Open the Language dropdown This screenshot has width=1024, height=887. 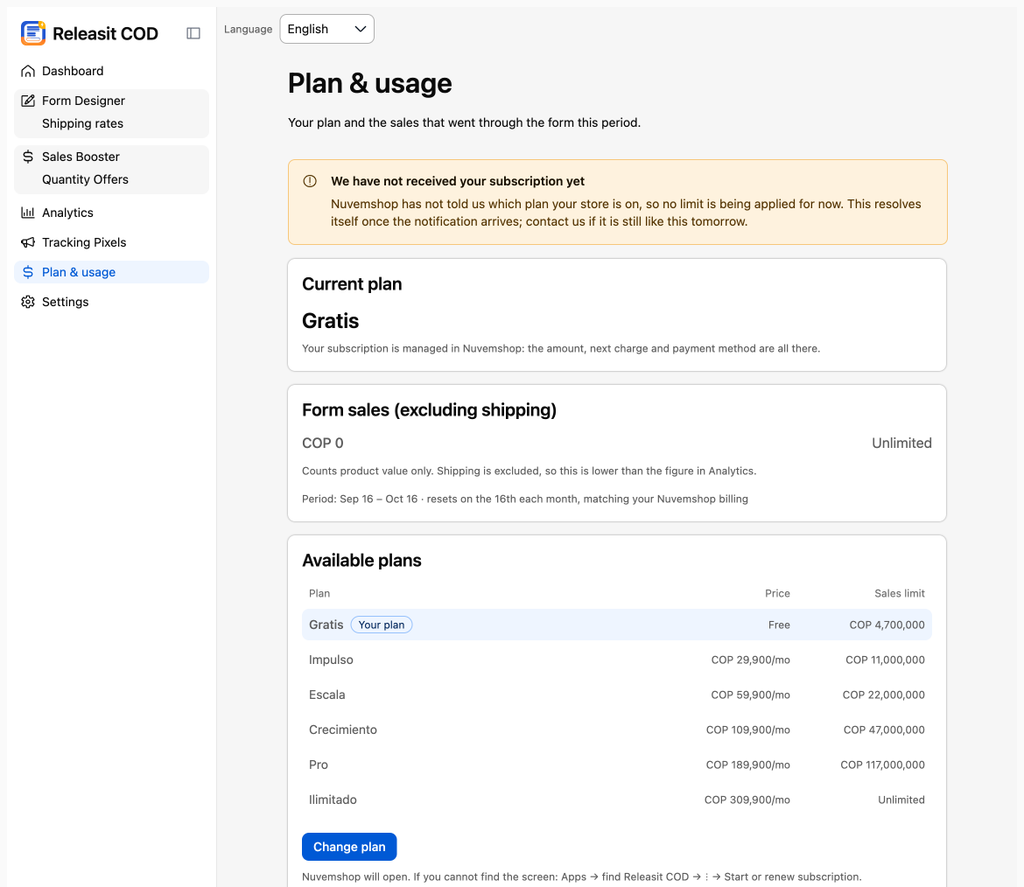click(327, 29)
